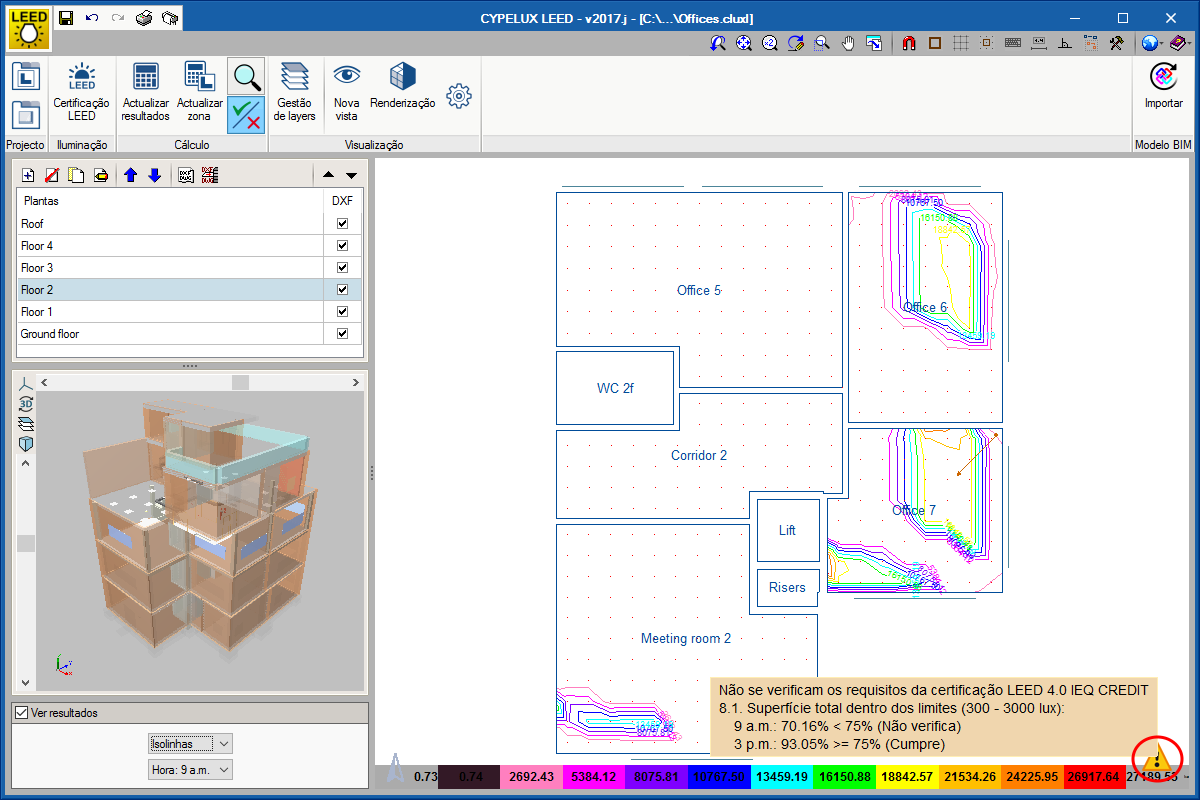This screenshot has width=1200, height=800.
Task: Select Floor 3 in Plantas list
Action: coord(170,268)
